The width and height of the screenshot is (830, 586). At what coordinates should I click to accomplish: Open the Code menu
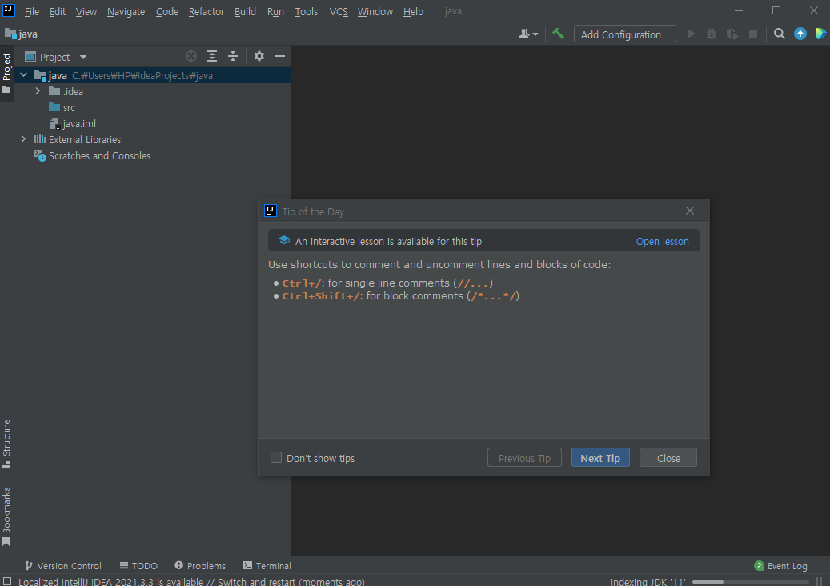tap(167, 11)
